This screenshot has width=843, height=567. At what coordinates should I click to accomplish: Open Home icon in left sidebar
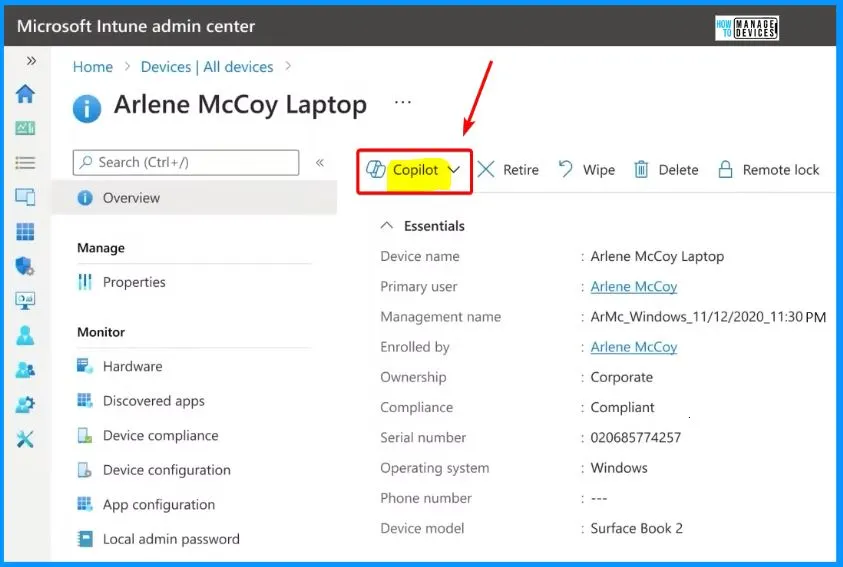(x=25, y=94)
